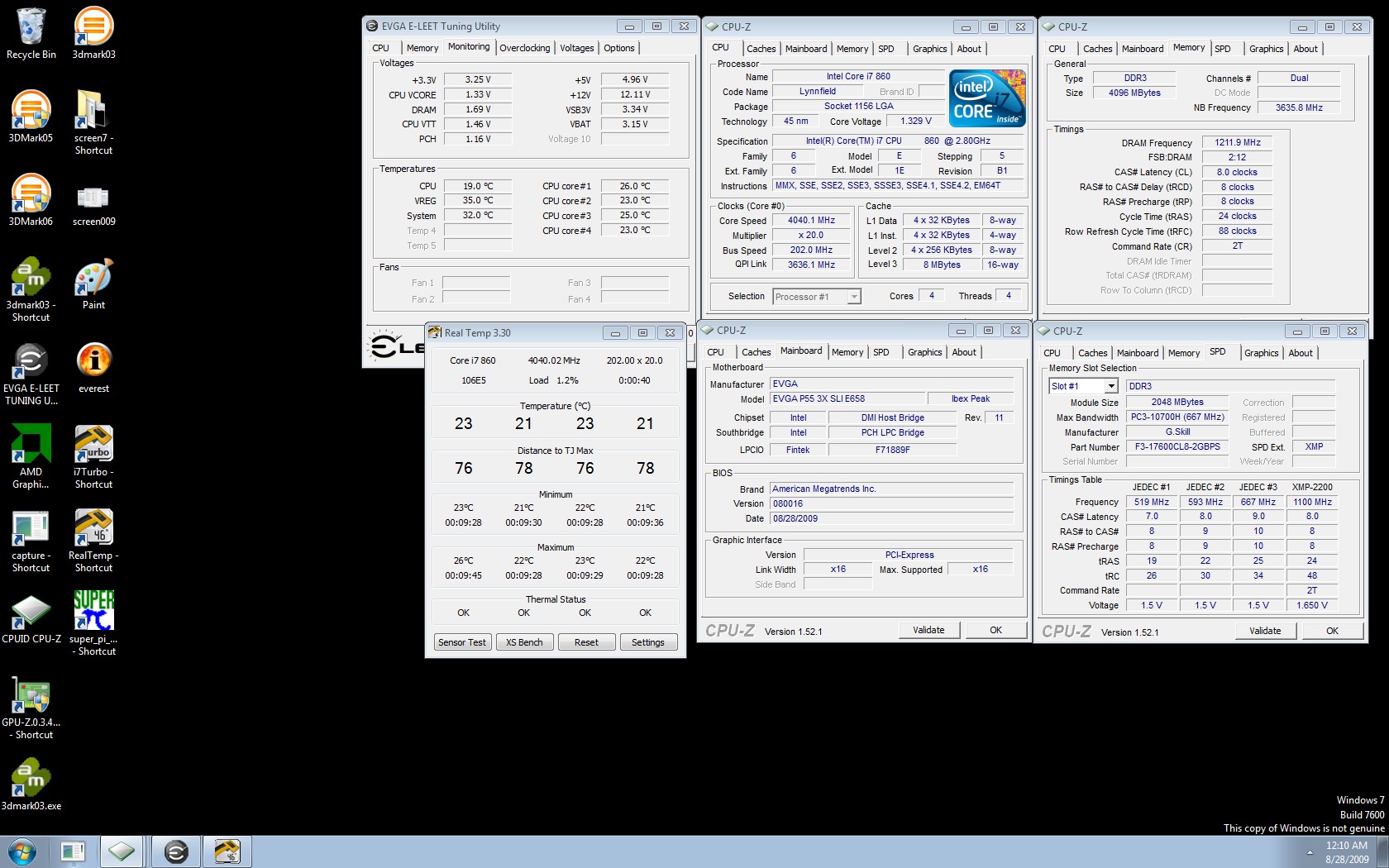1389x868 pixels.
Task: Click the Mainboard tab in CPU-Z SPD window
Action: coord(1138,353)
